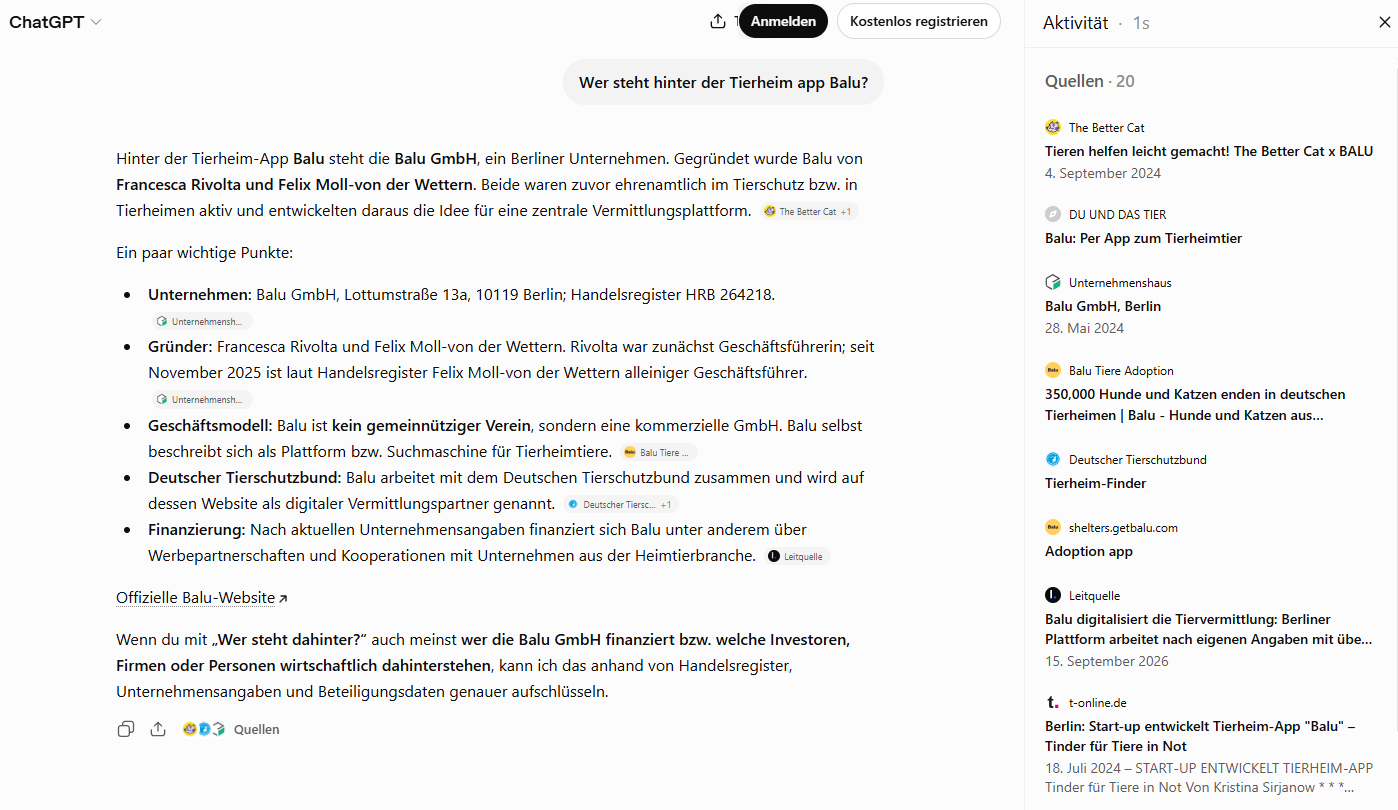Click the Anmelden button
Viewport: 1398px width, 810px height.
(x=783, y=21)
